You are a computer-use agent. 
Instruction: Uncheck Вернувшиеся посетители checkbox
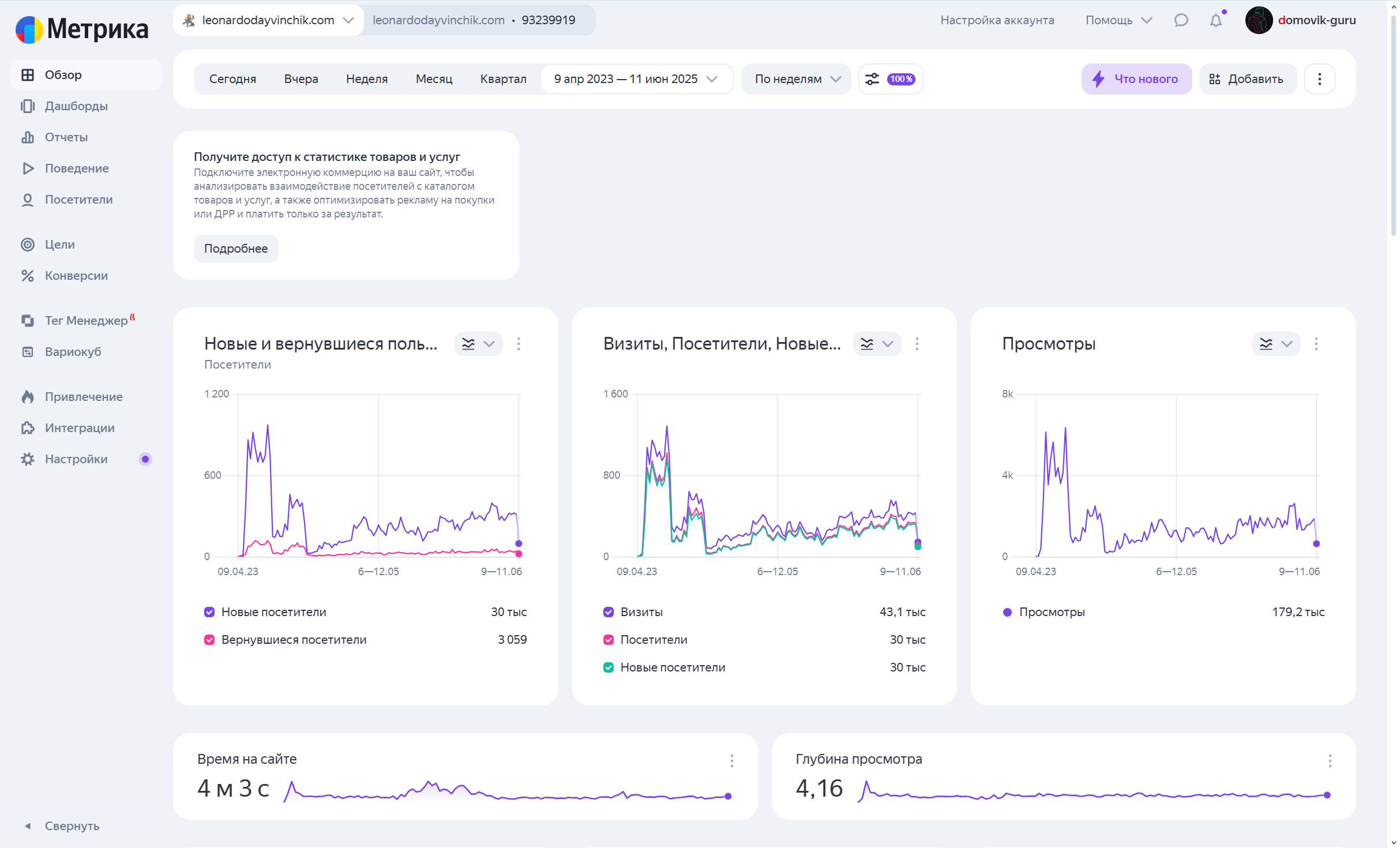[x=209, y=640]
